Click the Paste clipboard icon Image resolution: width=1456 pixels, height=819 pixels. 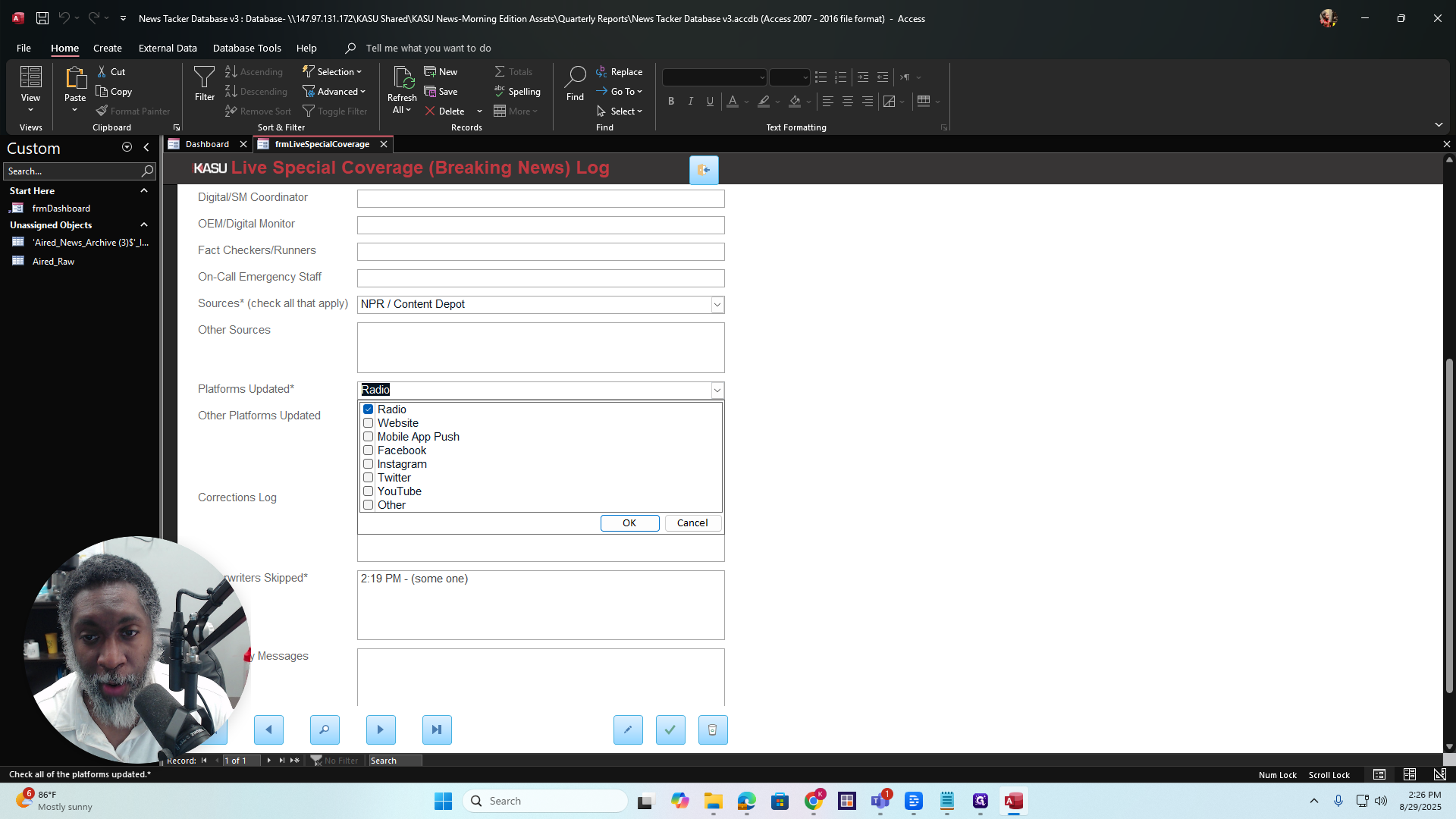[75, 77]
